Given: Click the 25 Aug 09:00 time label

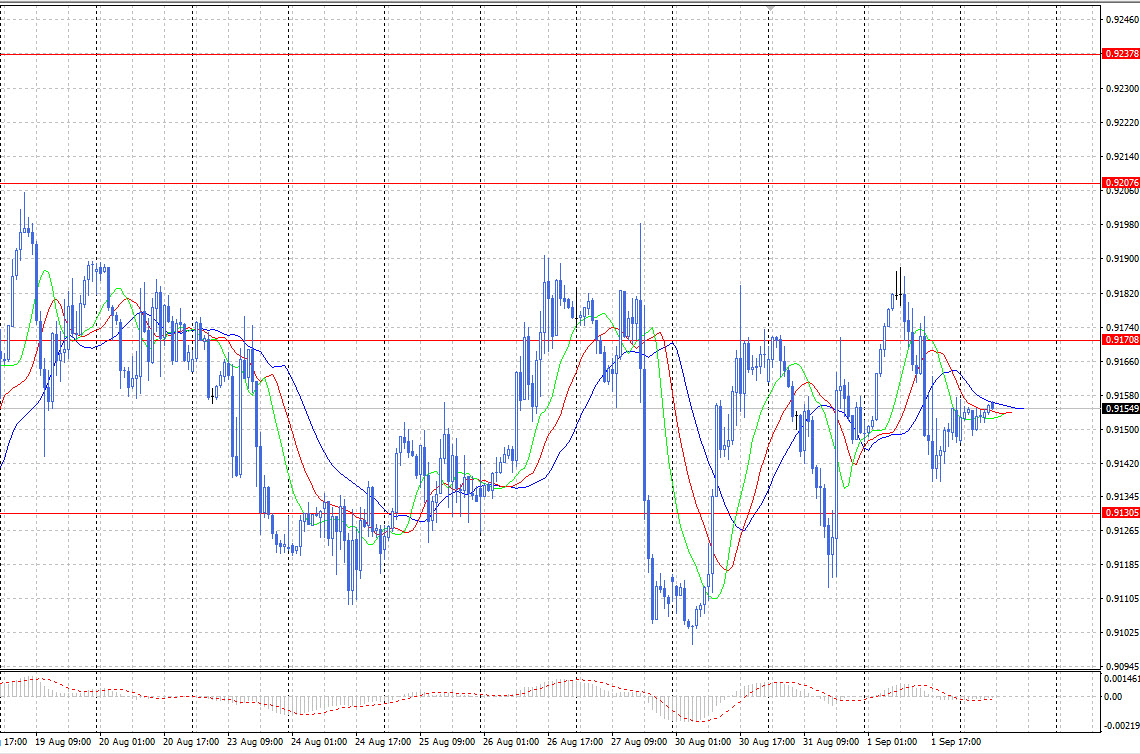Looking at the screenshot, I should click(x=447, y=742).
